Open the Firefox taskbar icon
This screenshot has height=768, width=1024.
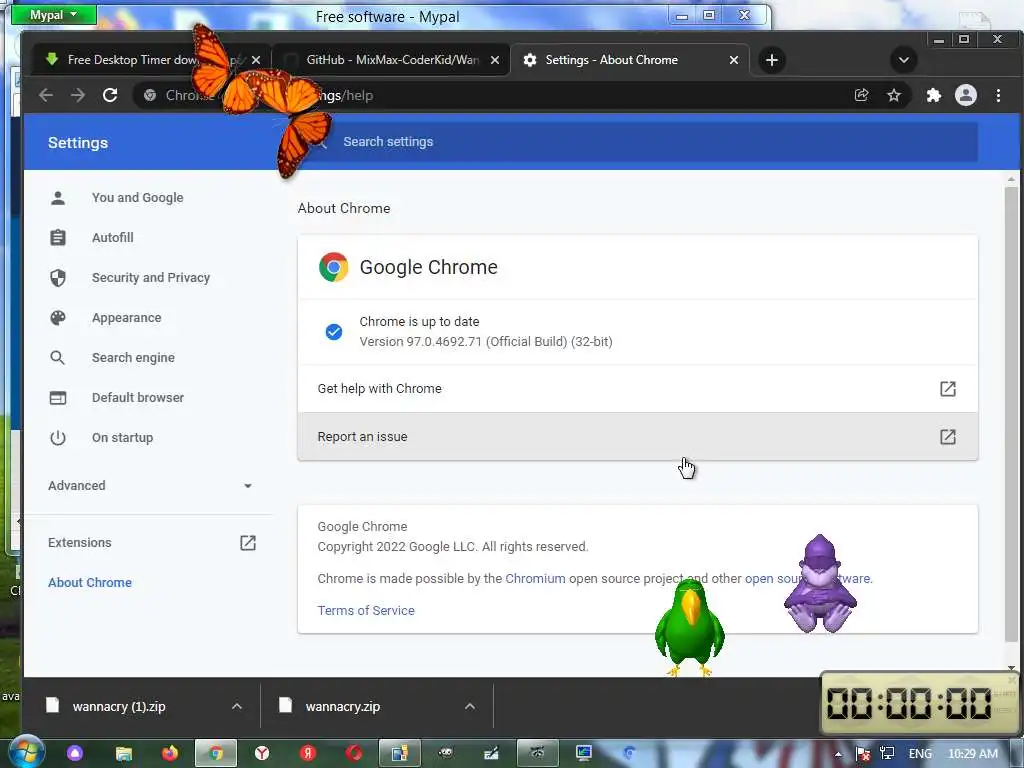point(170,754)
